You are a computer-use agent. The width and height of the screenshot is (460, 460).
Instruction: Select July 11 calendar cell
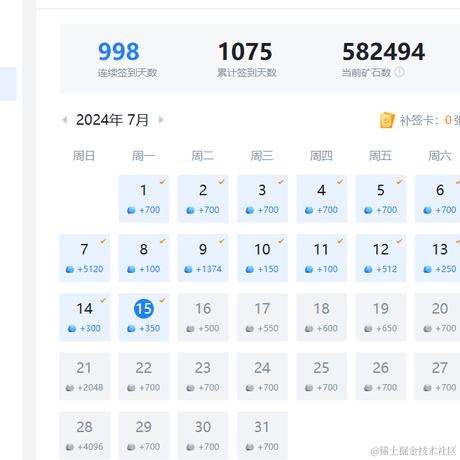click(x=322, y=258)
